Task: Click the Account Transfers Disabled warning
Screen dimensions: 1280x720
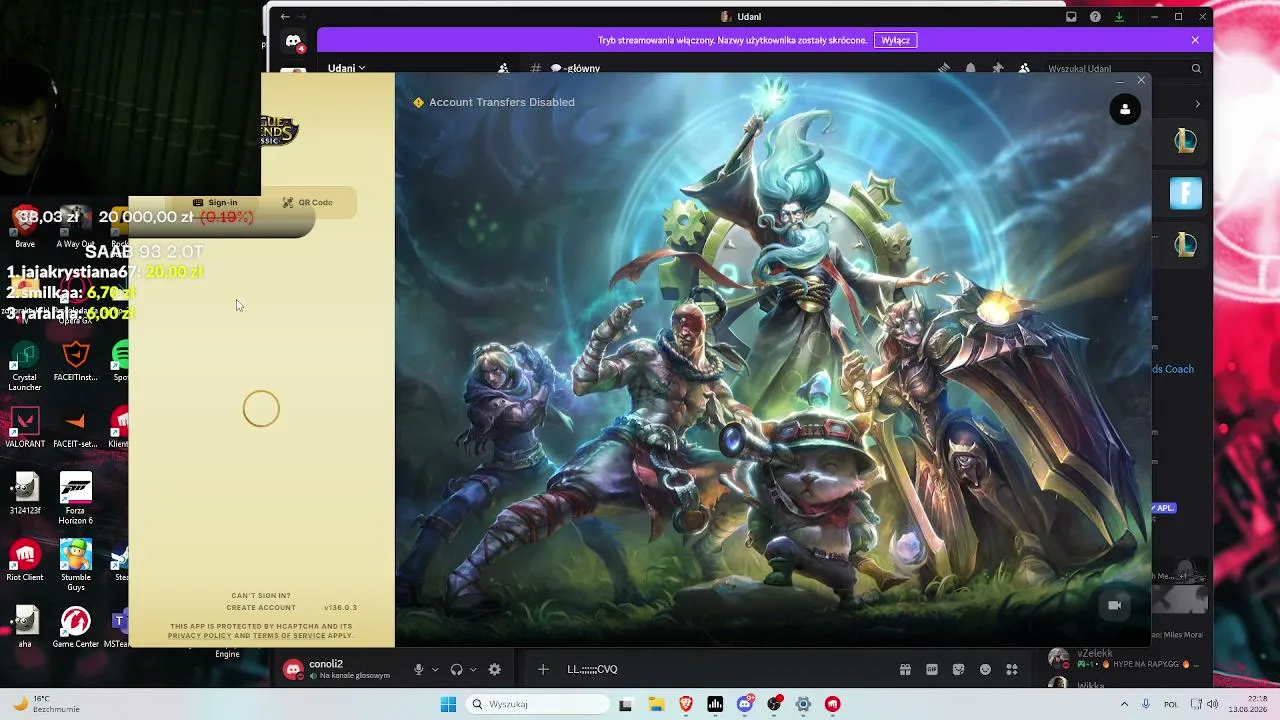Action: click(x=494, y=102)
